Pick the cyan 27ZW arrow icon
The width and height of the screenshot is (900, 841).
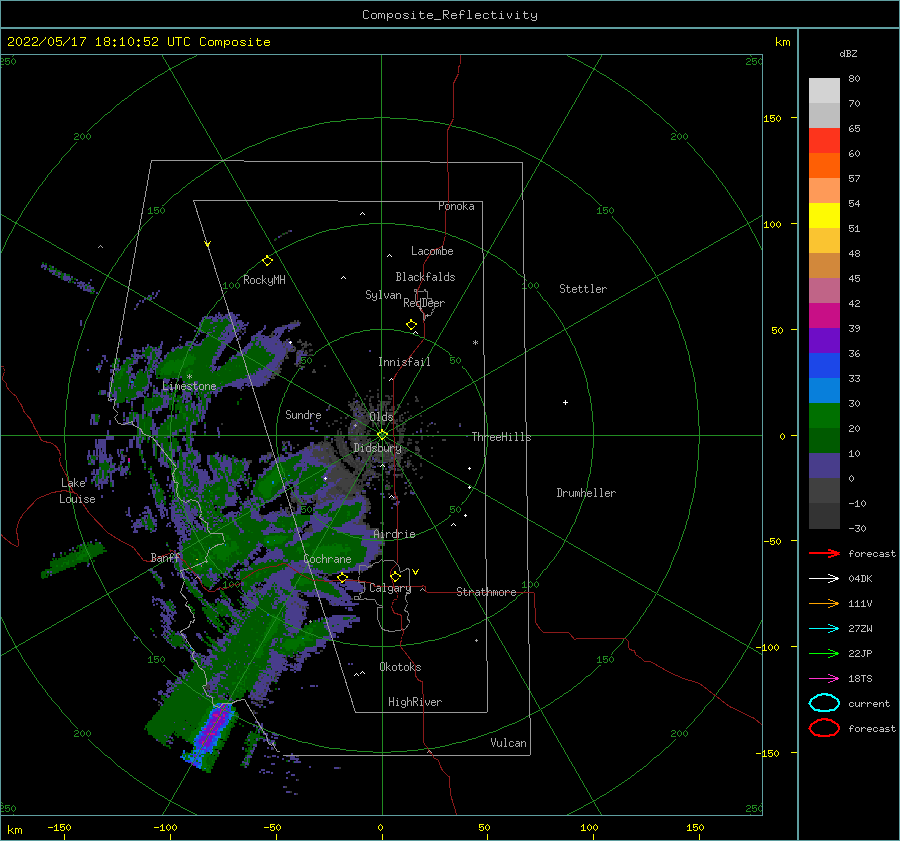tap(824, 629)
